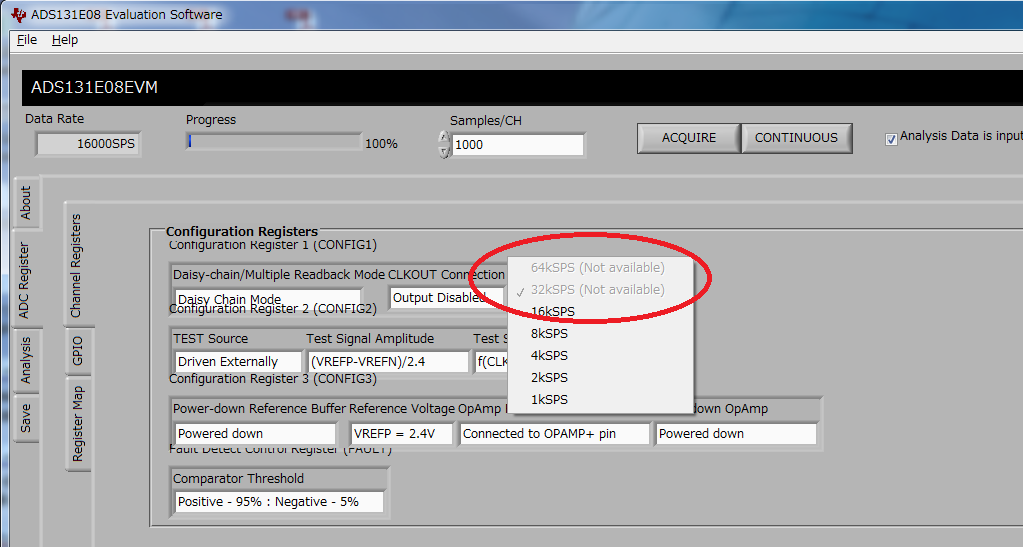Click the Configuration Register 3 (CONFIG3) label
1023x547 pixels.
(273, 379)
